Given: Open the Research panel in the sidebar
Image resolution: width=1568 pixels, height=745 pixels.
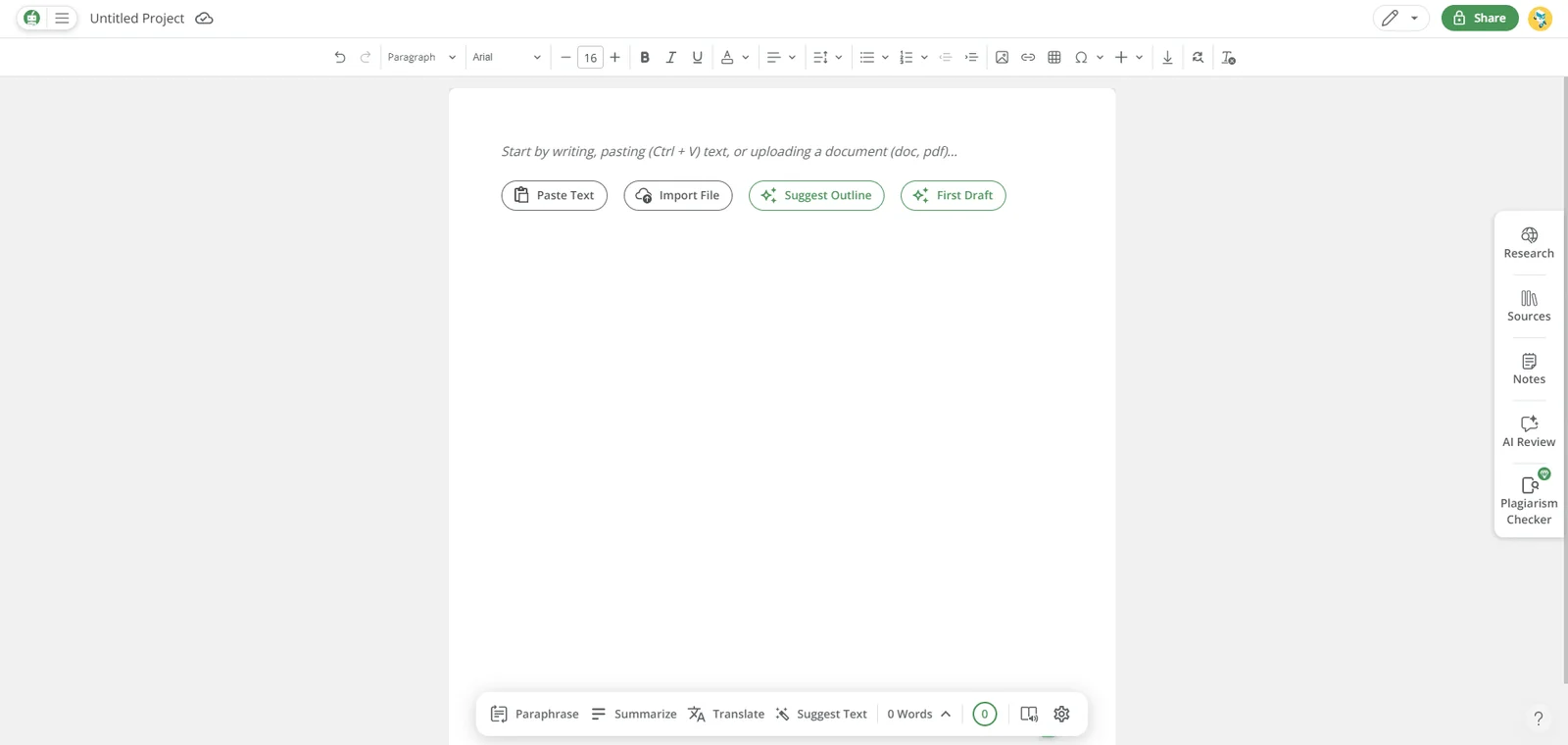Looking at the screenshot, I should pyautogui.click(x=1529, y=242).
